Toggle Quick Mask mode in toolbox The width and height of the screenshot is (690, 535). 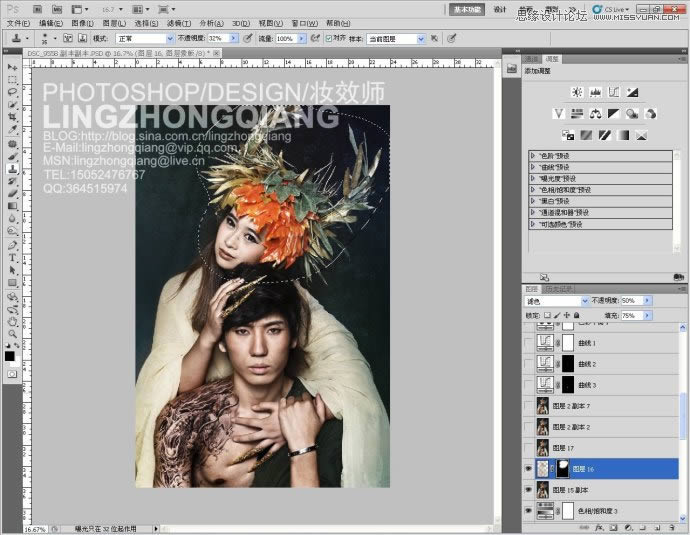(x=12, y=374)
